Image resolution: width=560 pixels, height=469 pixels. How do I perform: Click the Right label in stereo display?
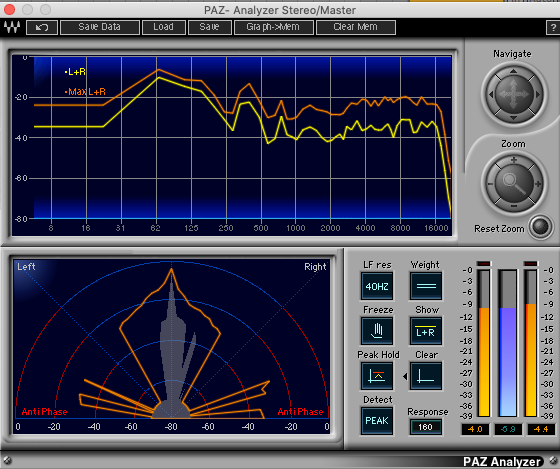(x=315, y=267)
